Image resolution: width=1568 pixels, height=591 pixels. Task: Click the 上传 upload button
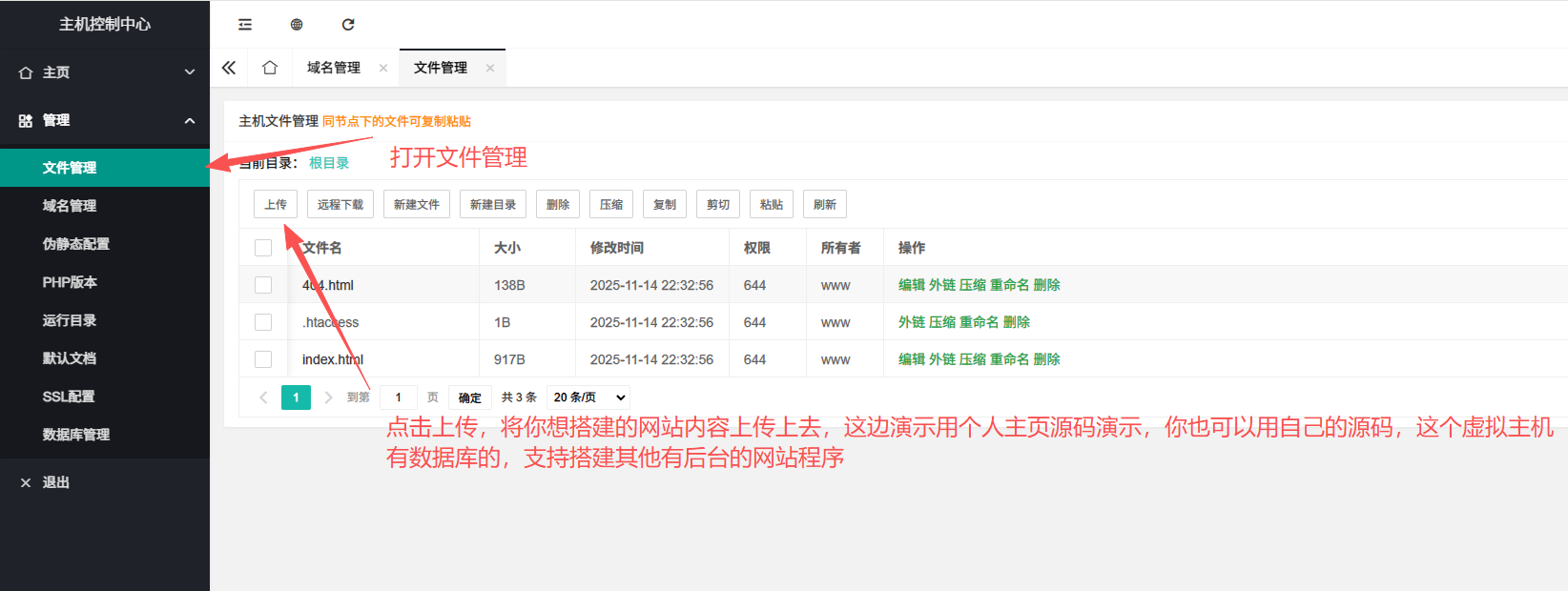pyautogui.click(x=276, y=204)
